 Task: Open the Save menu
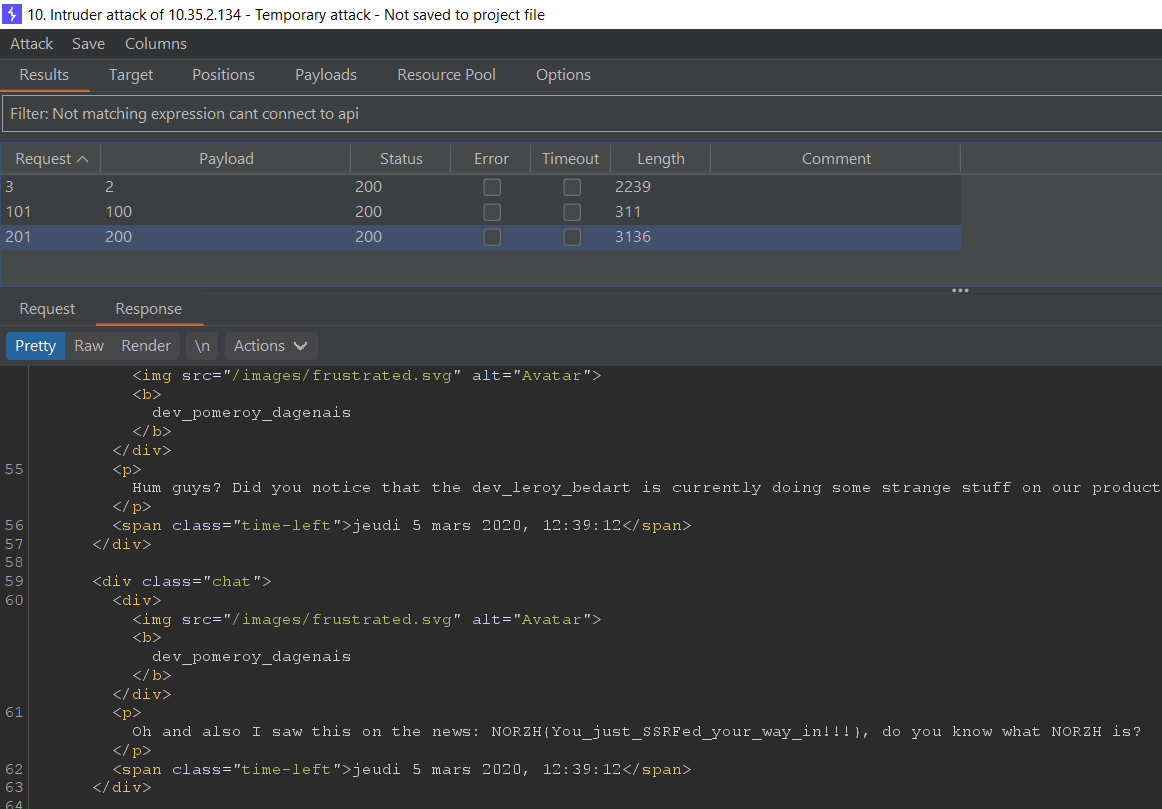[x=88, y=44]
